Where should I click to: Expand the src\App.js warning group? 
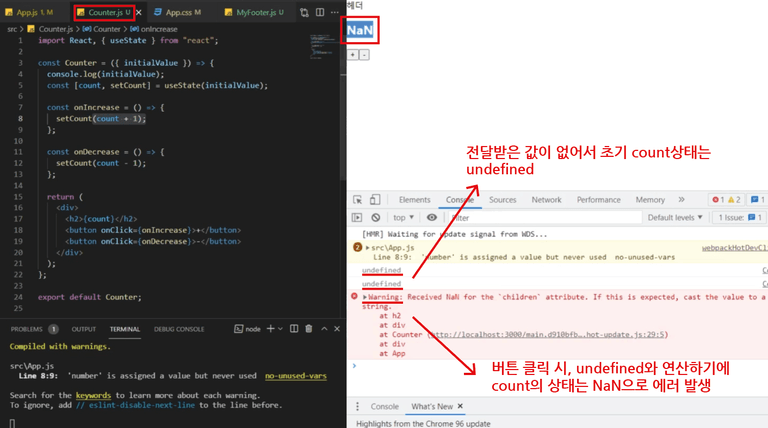coord(368,248)
